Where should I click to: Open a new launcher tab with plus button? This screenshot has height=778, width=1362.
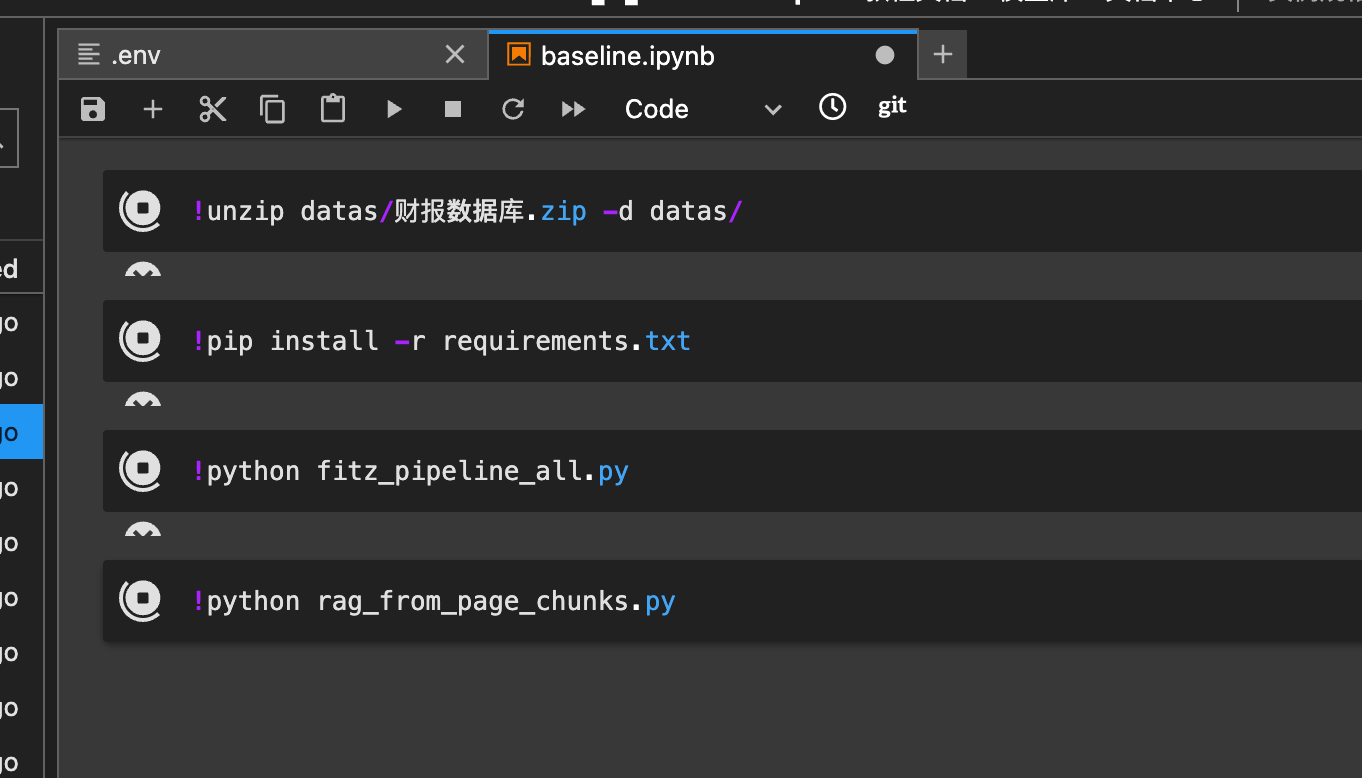[941, 54]
